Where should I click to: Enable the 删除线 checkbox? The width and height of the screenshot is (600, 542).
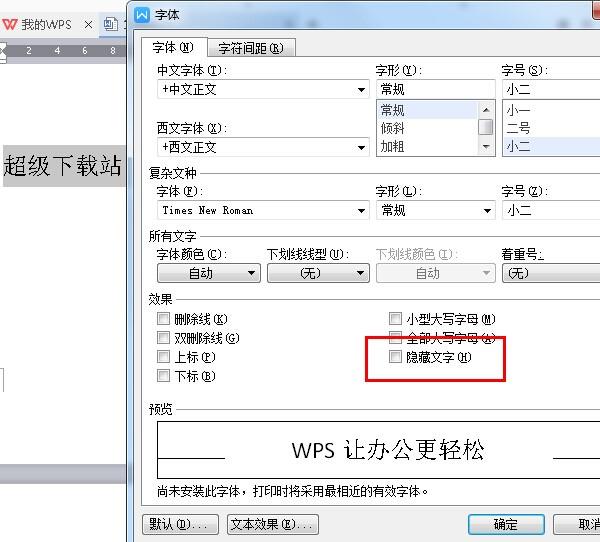pyautogui.click(x=163, y=318)
